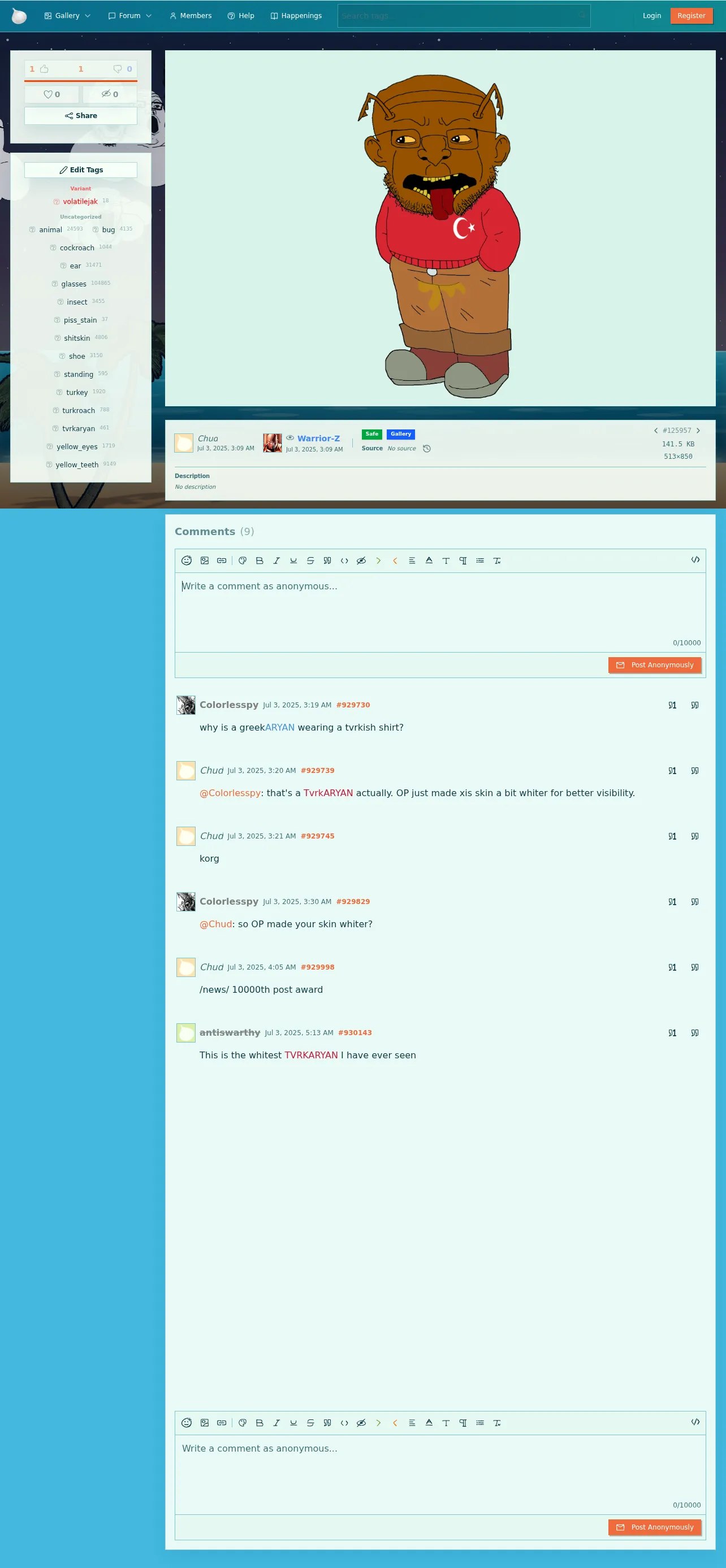The height and width of the screenshot is (1568, 726).
Task: Quote the comment #929998
Action: (x=694, y=967)
